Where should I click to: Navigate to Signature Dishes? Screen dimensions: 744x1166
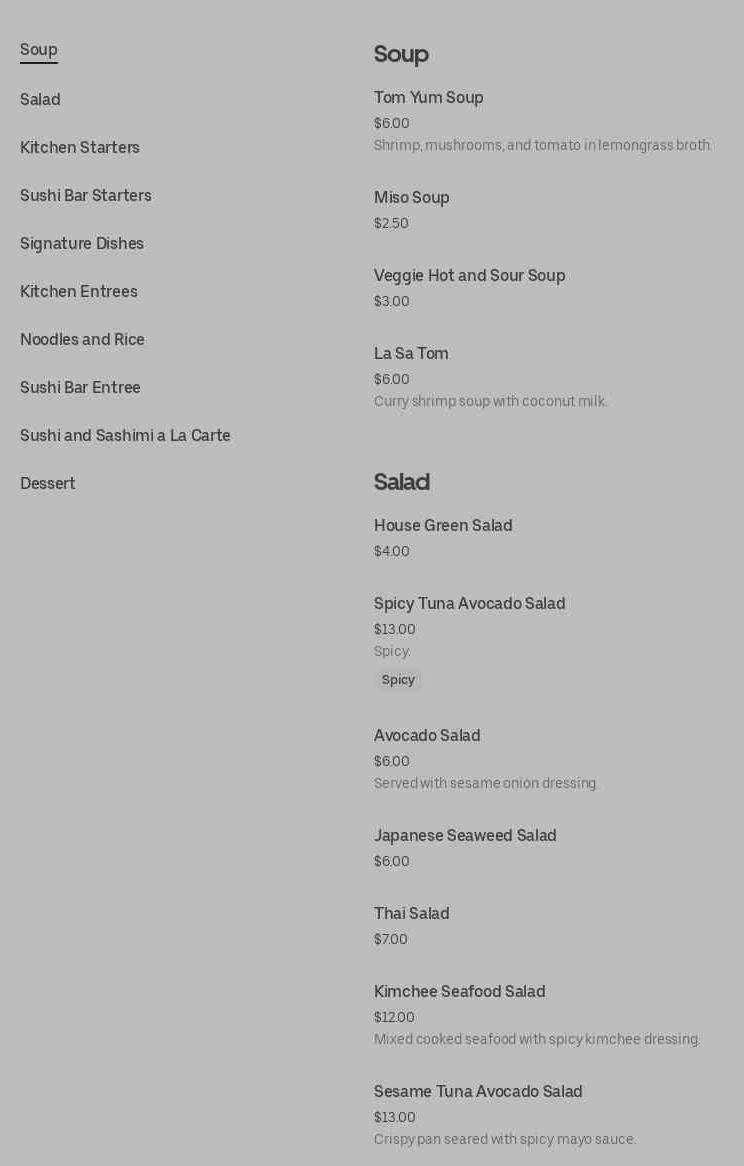click(x=82, y=244)
